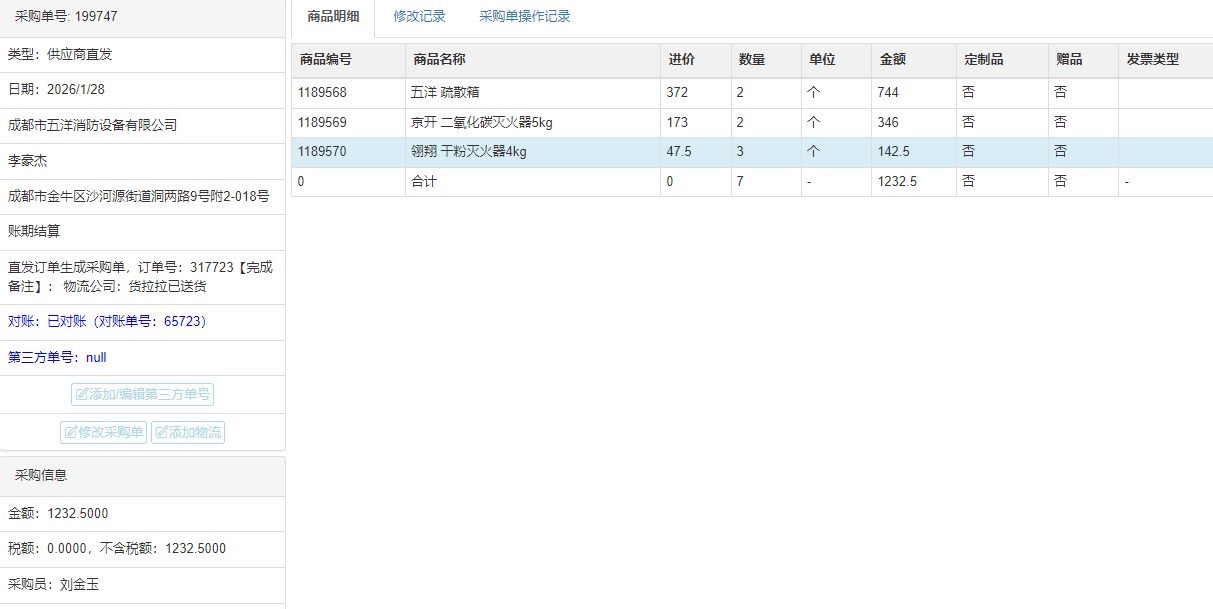This screenshot has width=1213, height=609.
Task: Open the 采购单操作记录 tab
Action: (x=525, y=17)
